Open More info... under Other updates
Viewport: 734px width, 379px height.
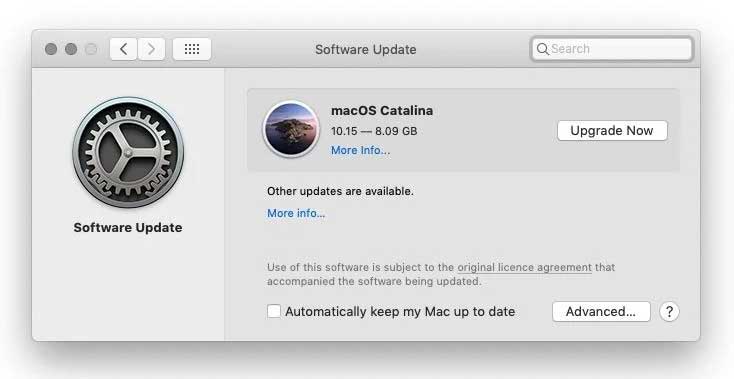[296, 213]
